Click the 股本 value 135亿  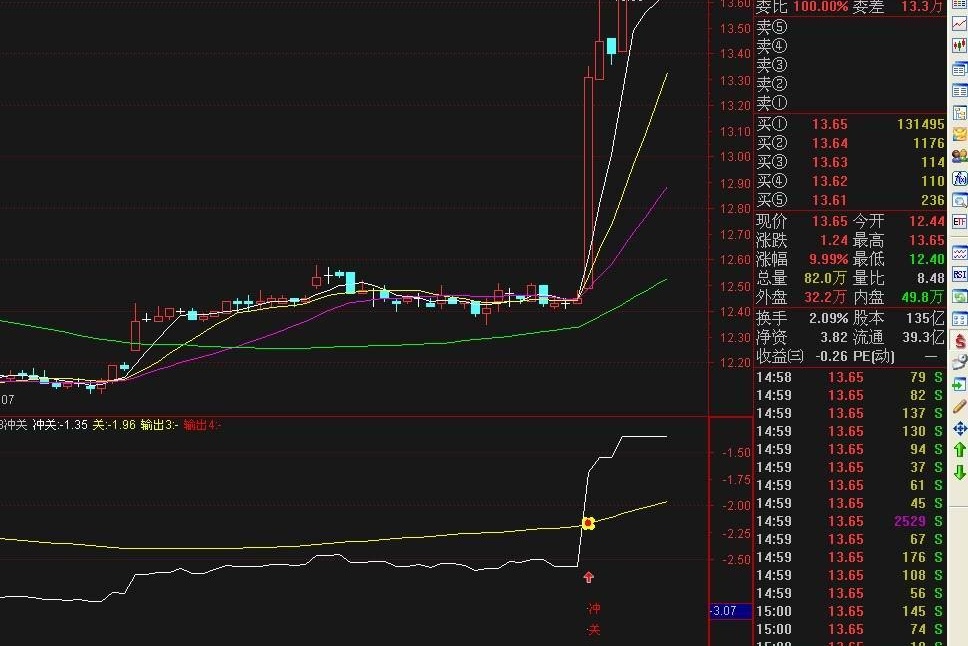click(x=925, y=319)
